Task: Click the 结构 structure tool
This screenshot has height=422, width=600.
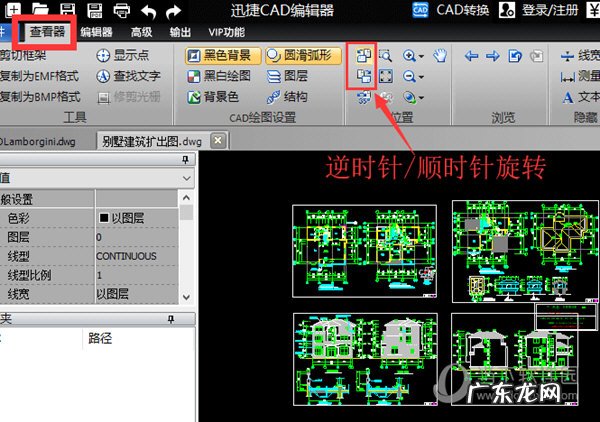Action: point(287,97)
